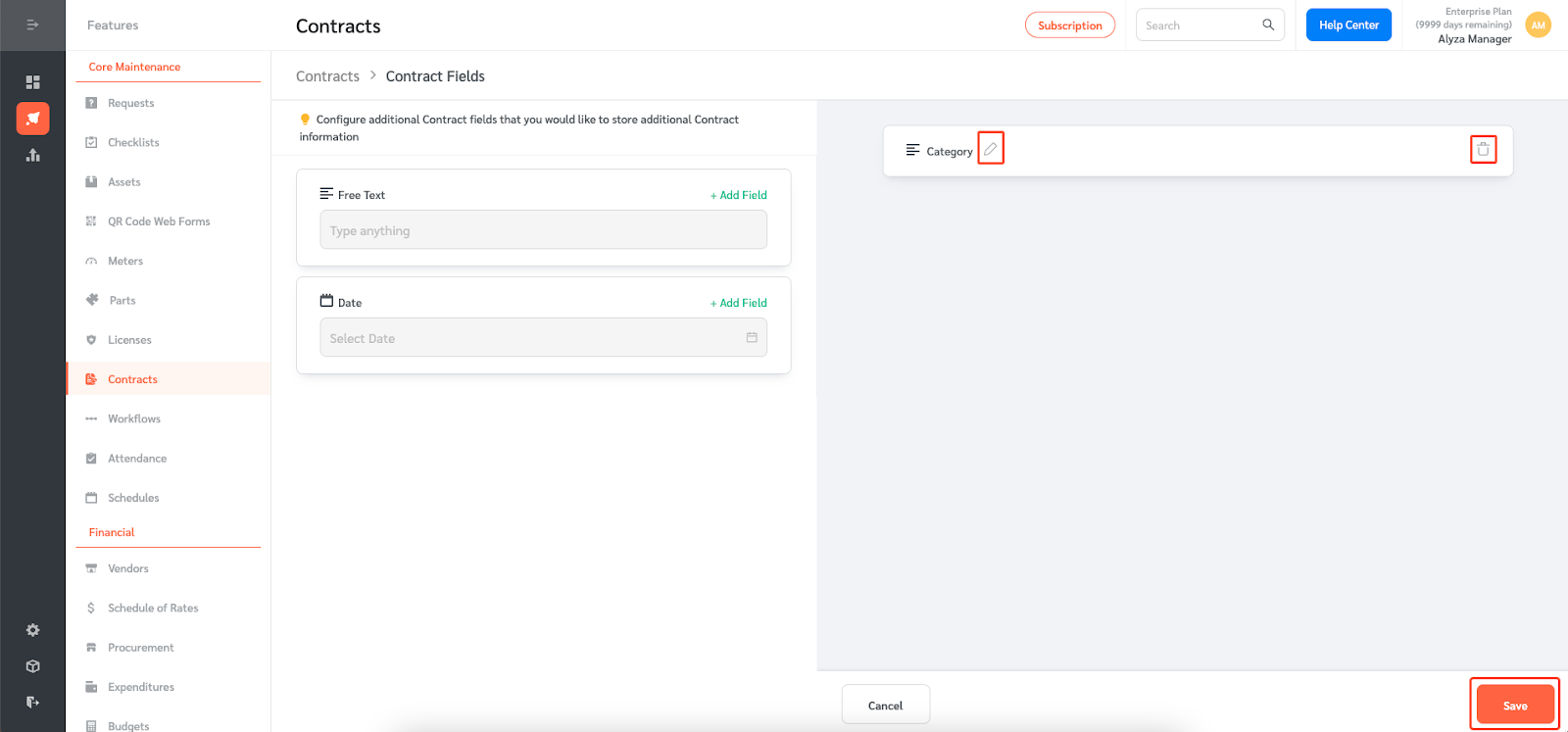Click the Contracts document icon
Screen dimensions: 1568x732
click(x=91, y=379)
